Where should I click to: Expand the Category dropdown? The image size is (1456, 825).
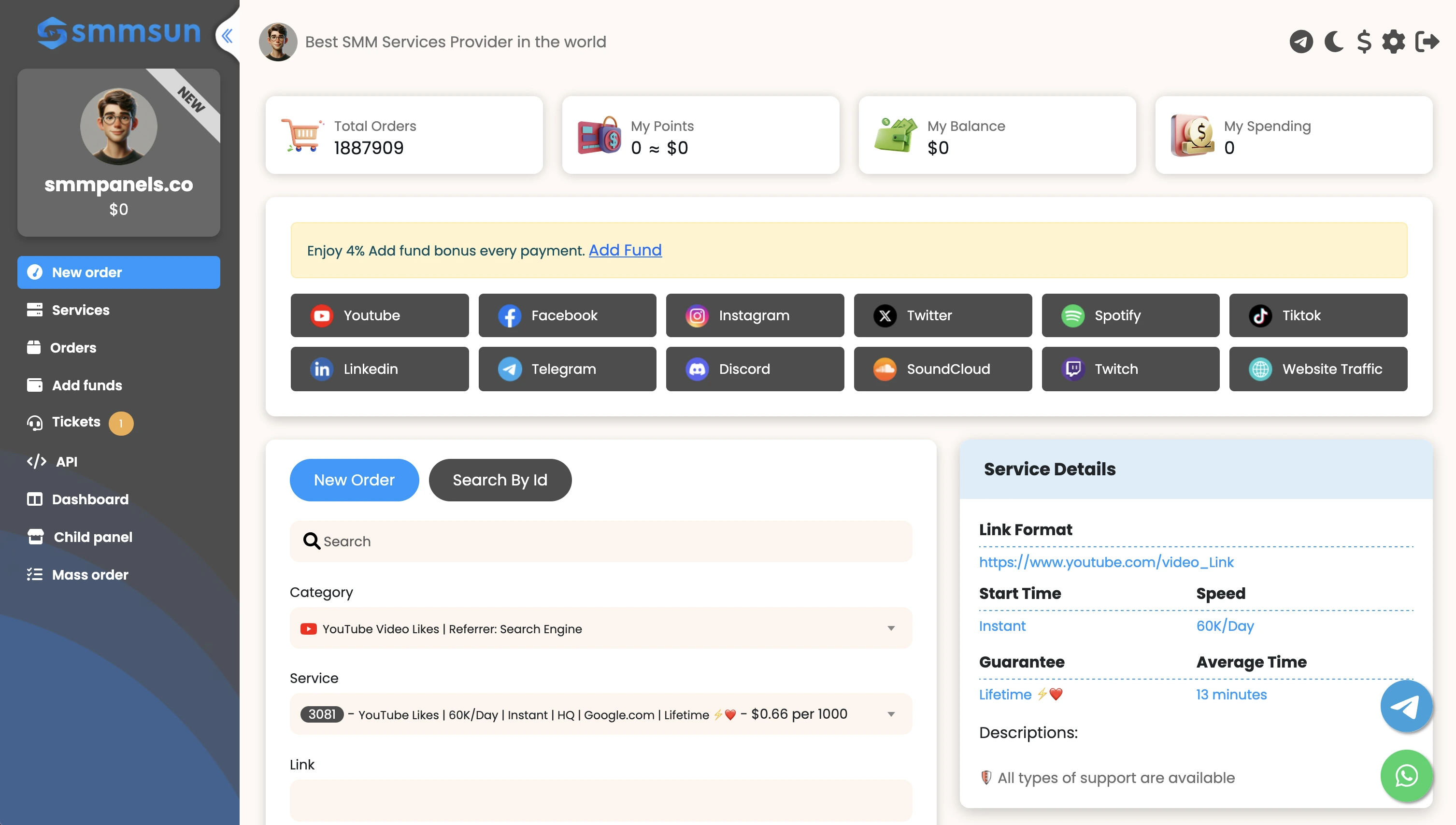(600, 628)
